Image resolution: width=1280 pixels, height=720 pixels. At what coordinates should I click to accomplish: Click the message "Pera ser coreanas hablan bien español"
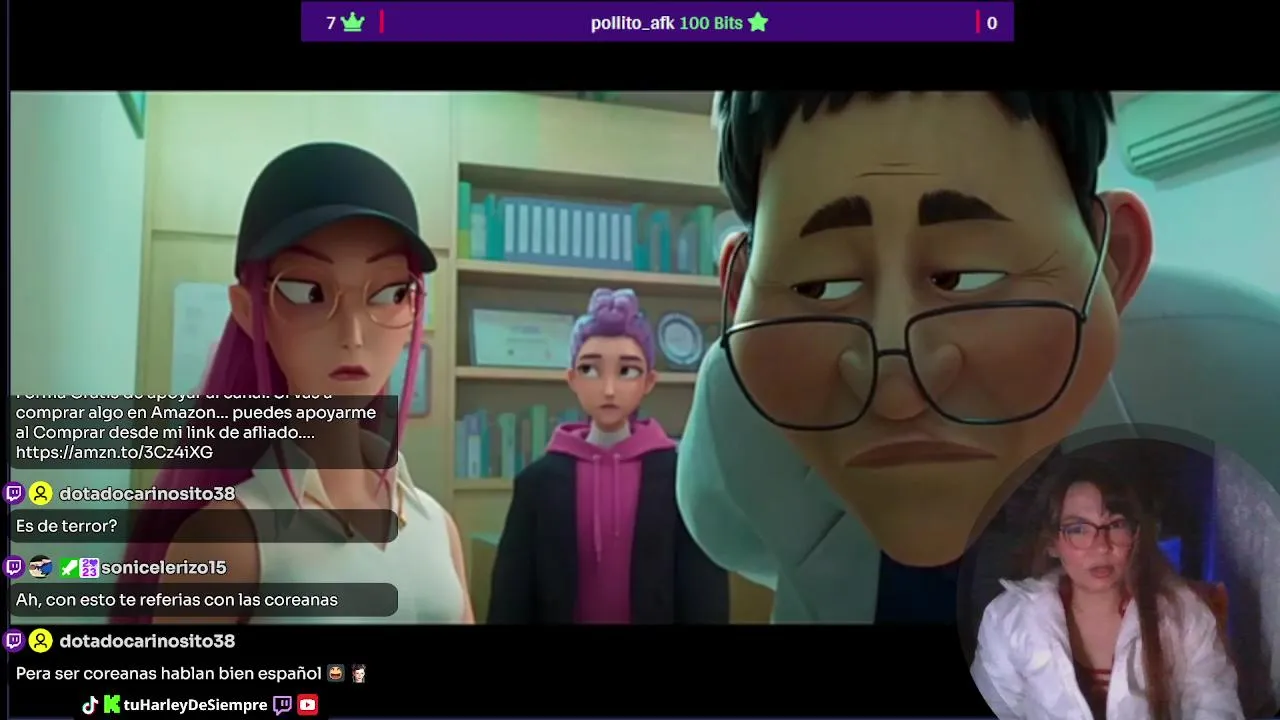168,674
